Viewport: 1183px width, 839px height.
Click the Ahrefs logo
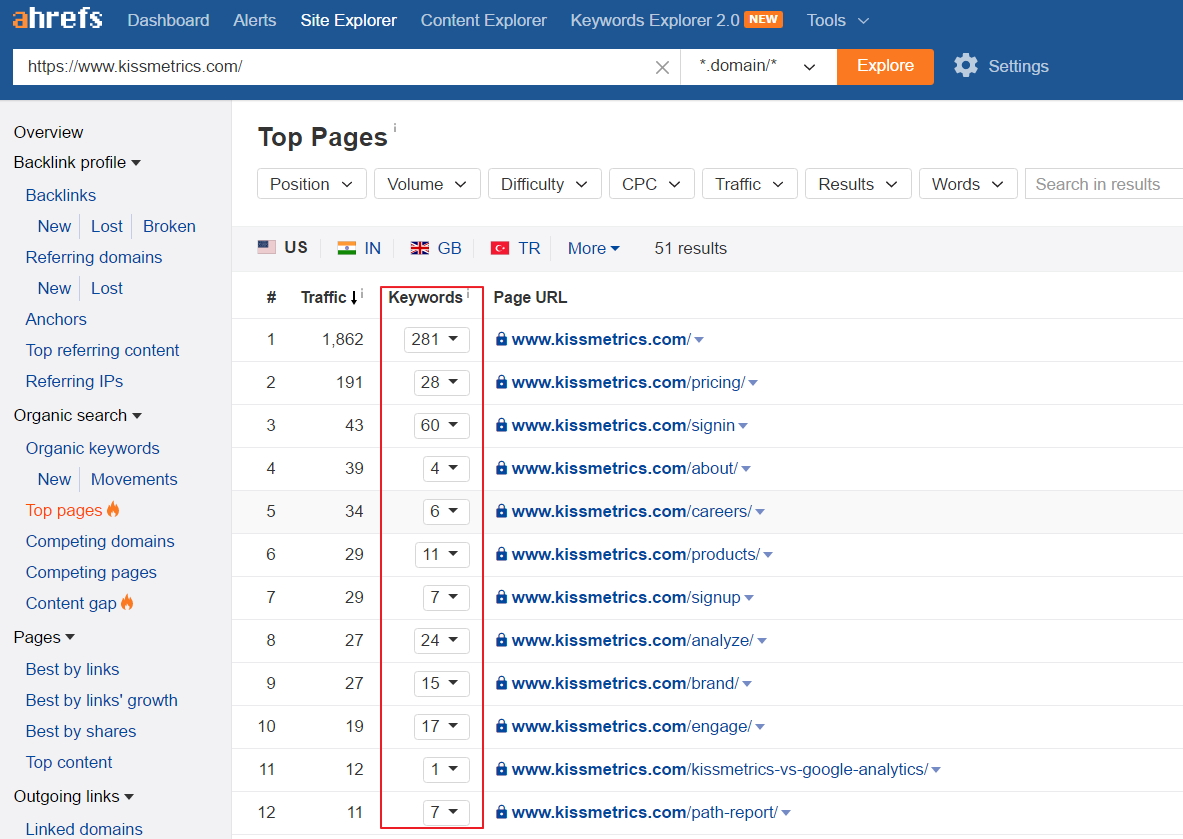[57, 18]
